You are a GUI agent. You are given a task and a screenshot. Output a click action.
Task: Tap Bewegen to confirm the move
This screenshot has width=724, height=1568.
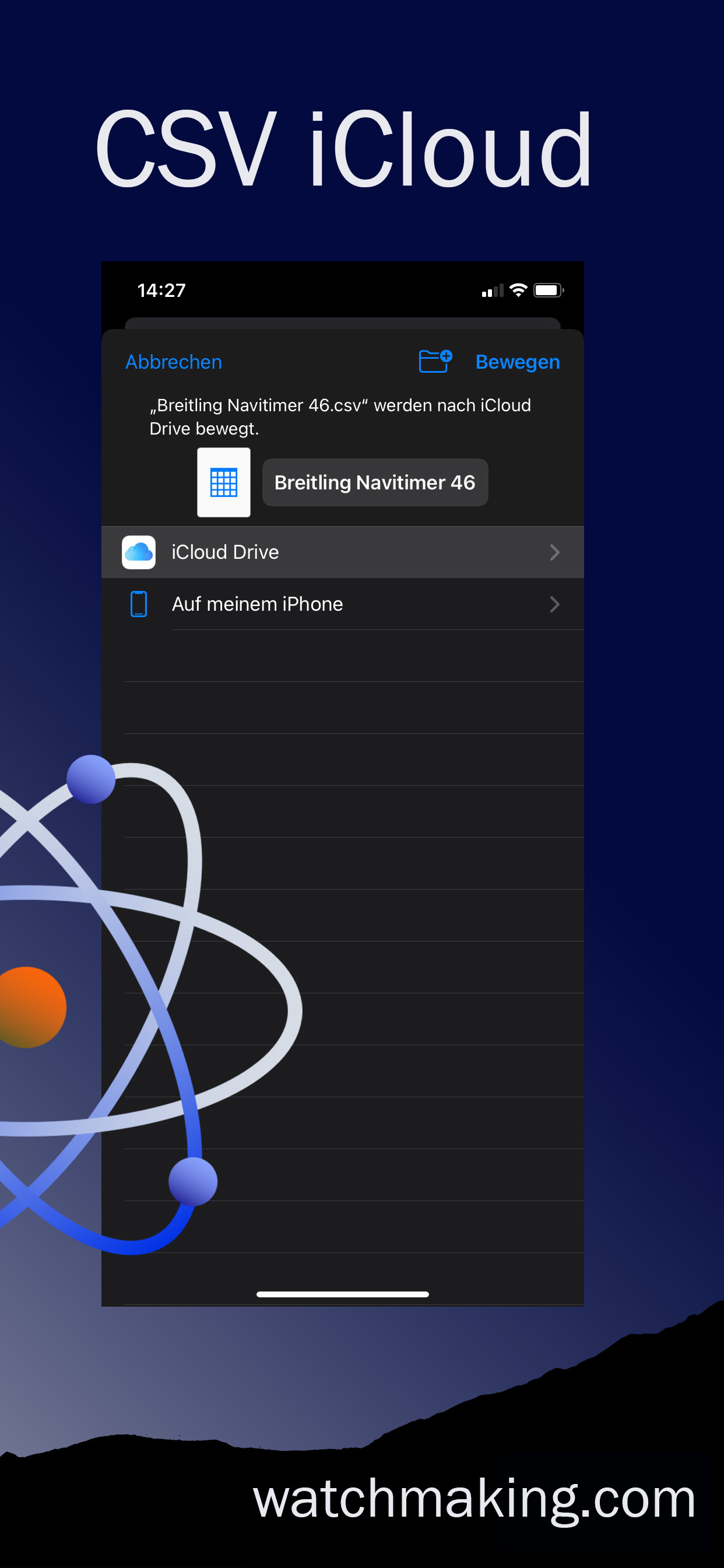click(517, 362)
